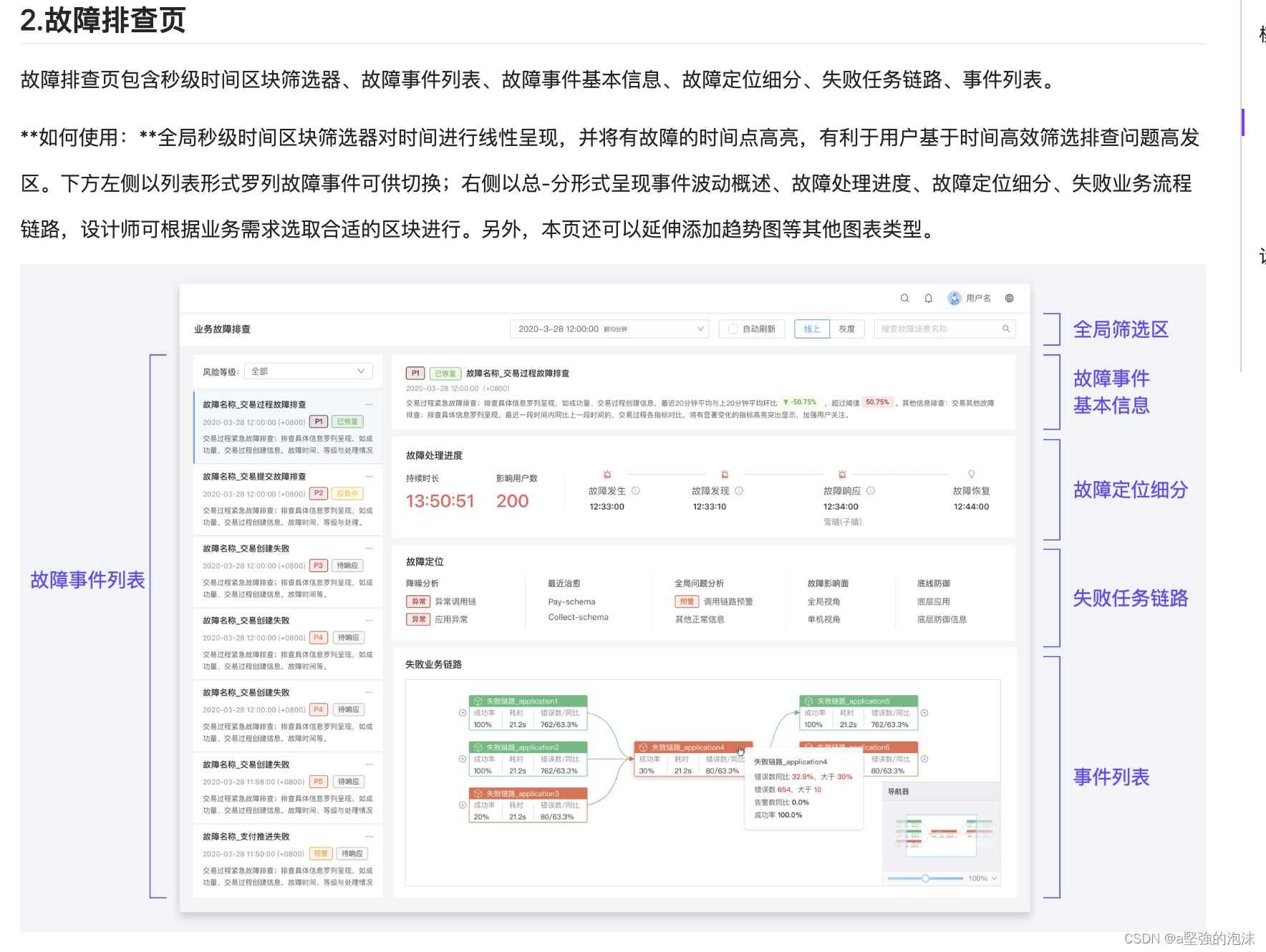
Task: Expand the plus button right of application6
Action: pyautogui.click(x=924, y=759)
